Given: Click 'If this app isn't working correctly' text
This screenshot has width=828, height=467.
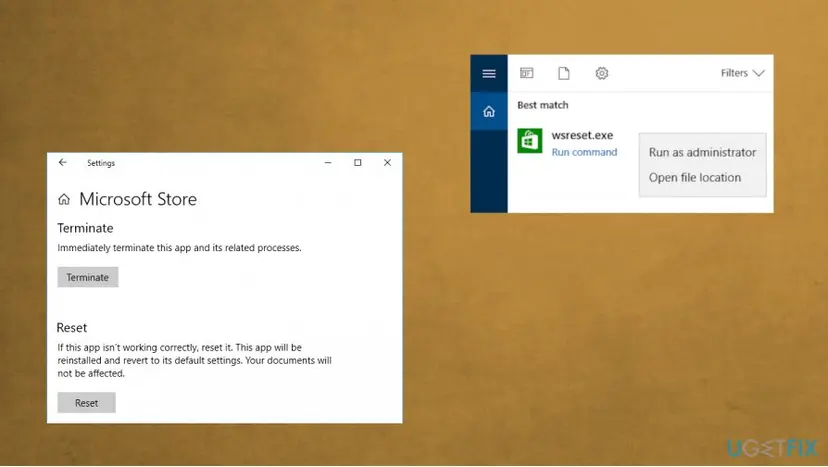Looking at the screenshot, I should point(194,360).
